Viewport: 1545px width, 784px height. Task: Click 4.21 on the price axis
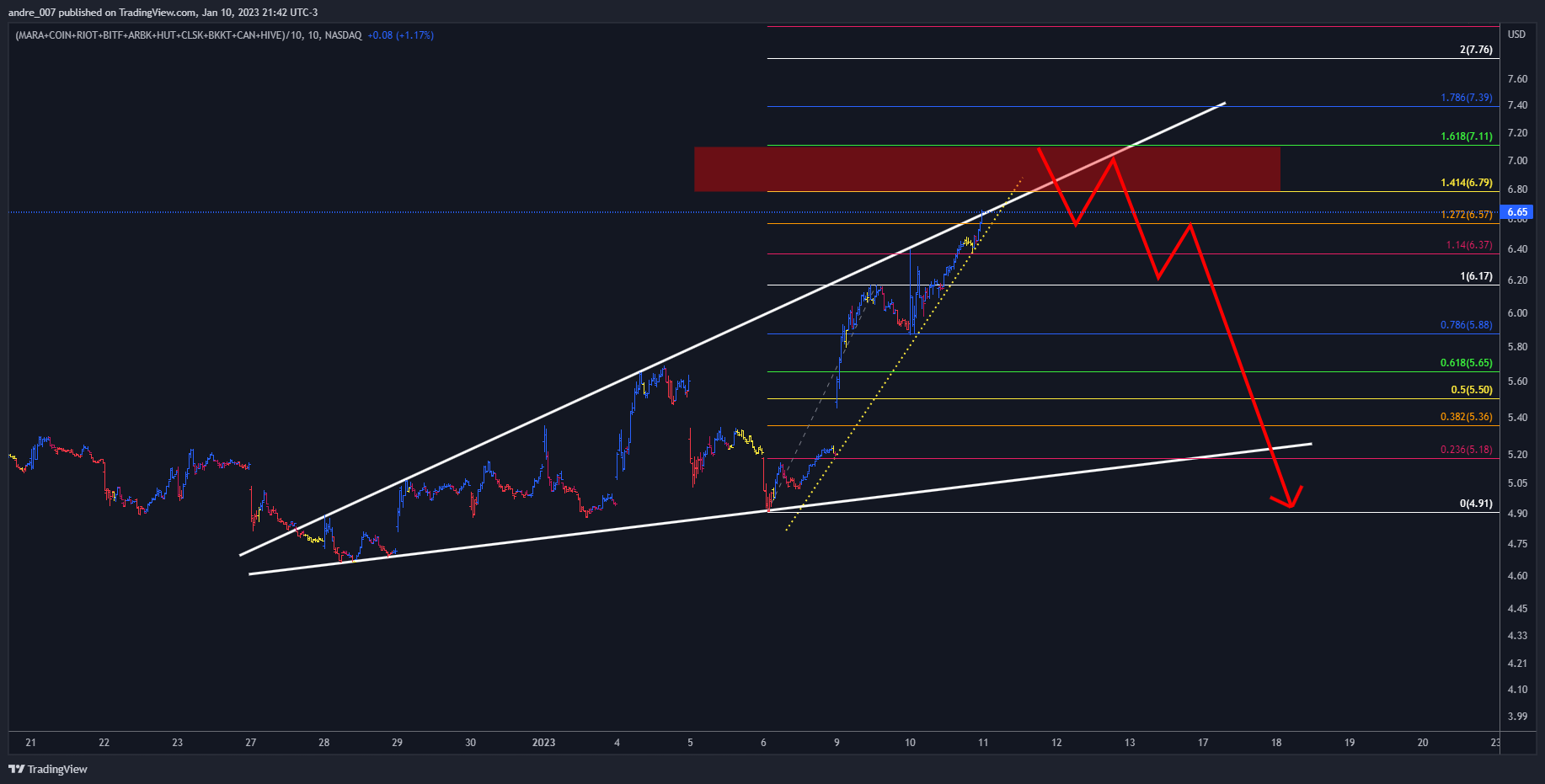(x=1517, y=664)
